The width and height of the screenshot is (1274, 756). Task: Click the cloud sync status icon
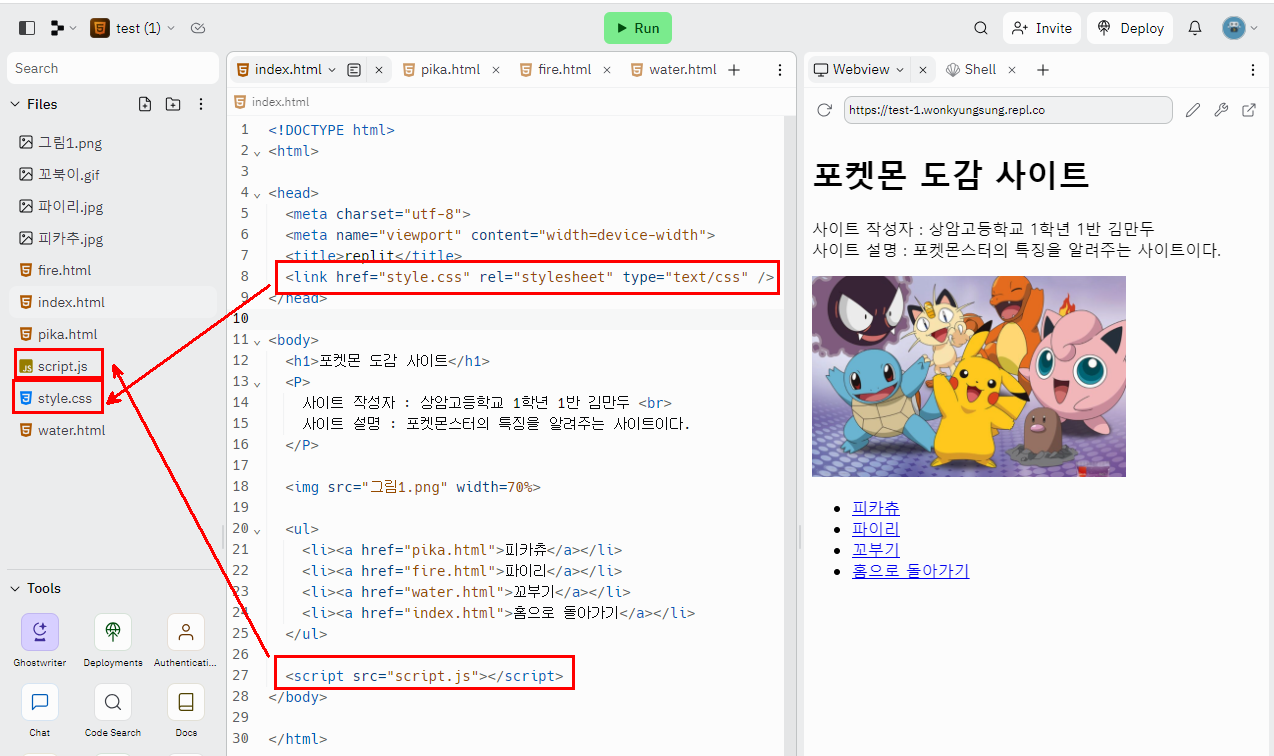click(x=198, y=28)
